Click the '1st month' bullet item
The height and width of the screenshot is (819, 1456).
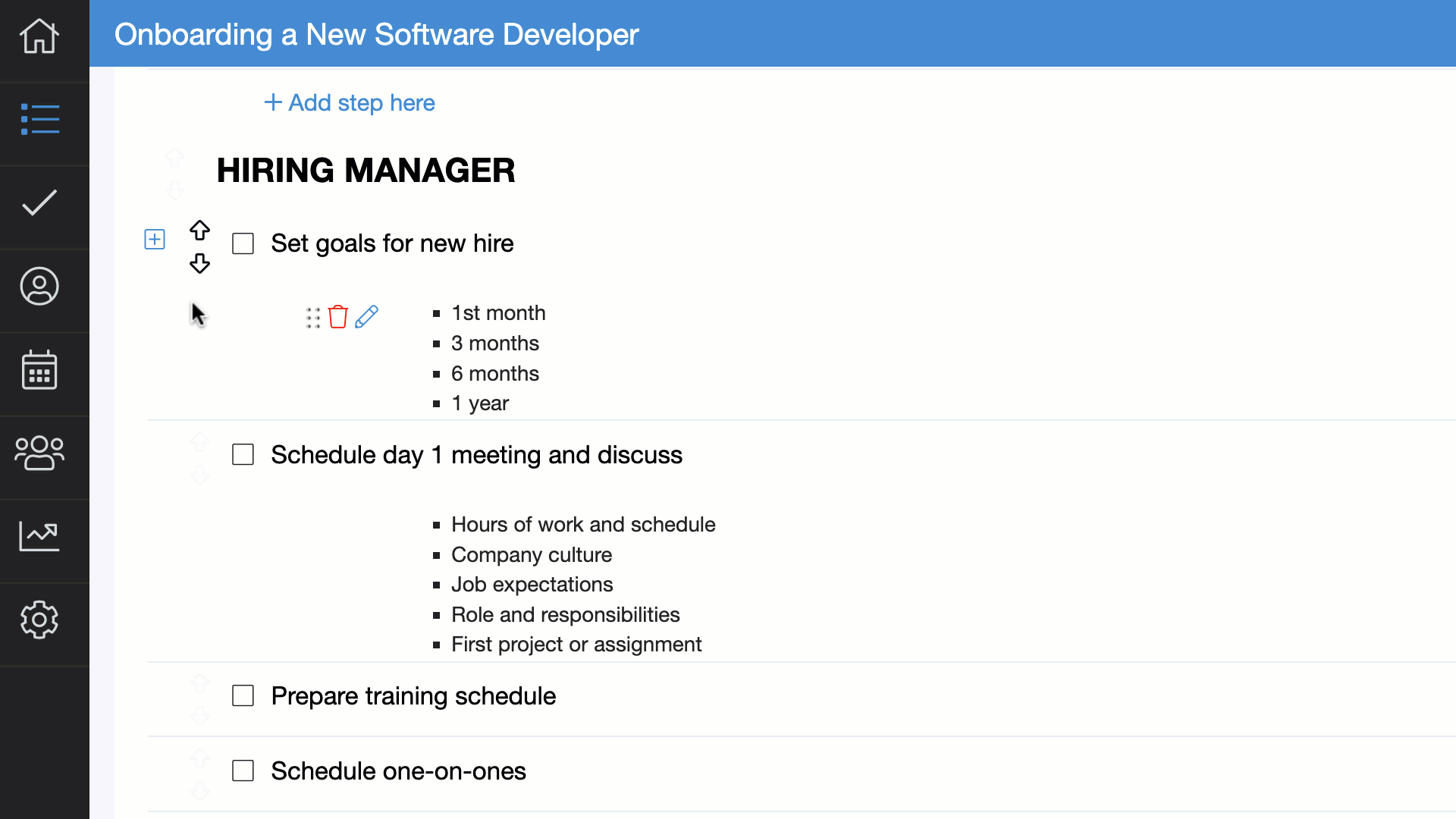(x=498, y=313)
